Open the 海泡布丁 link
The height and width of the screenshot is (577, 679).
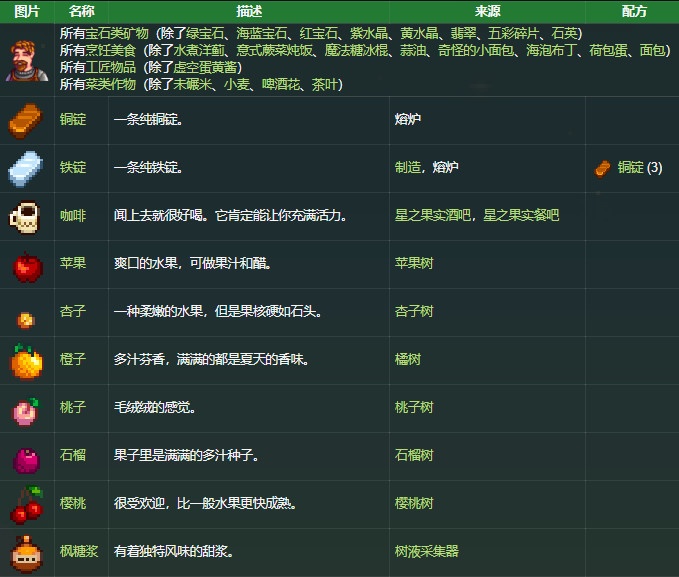tap(552, 50)
